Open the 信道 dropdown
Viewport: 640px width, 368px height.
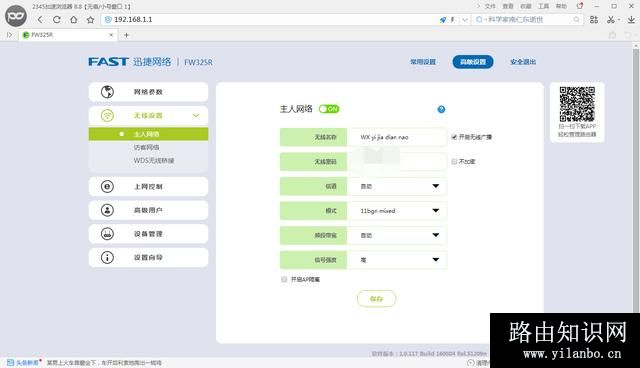397,186
